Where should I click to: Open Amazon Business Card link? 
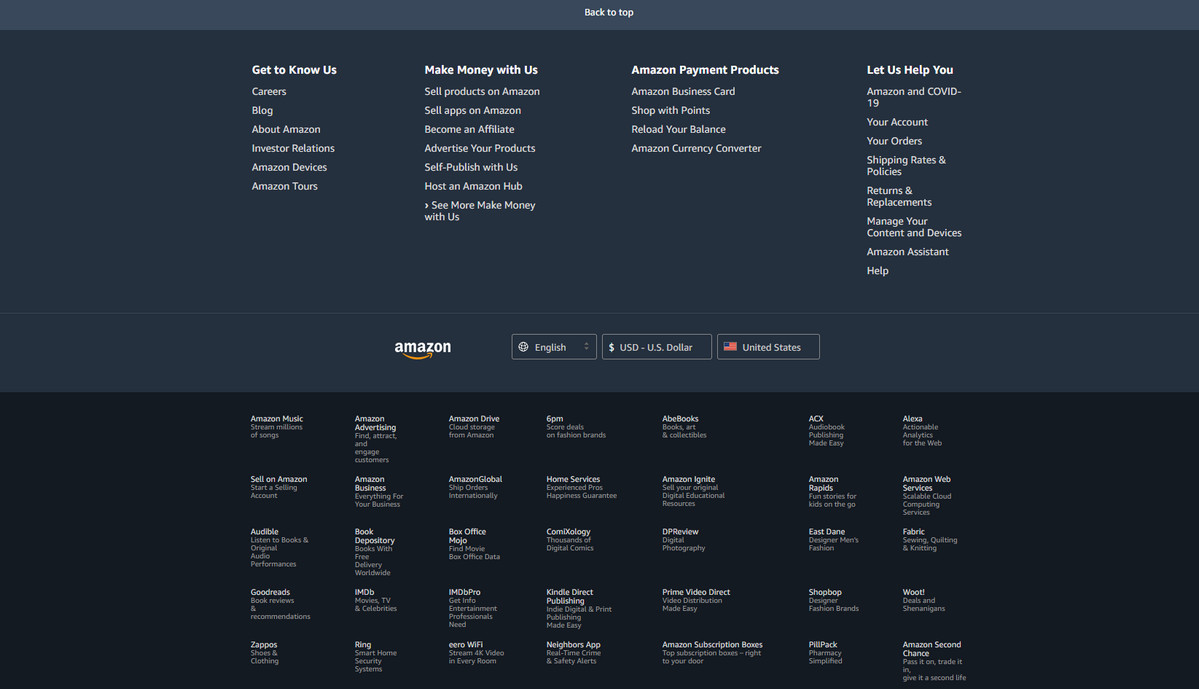tap(683, 91)
